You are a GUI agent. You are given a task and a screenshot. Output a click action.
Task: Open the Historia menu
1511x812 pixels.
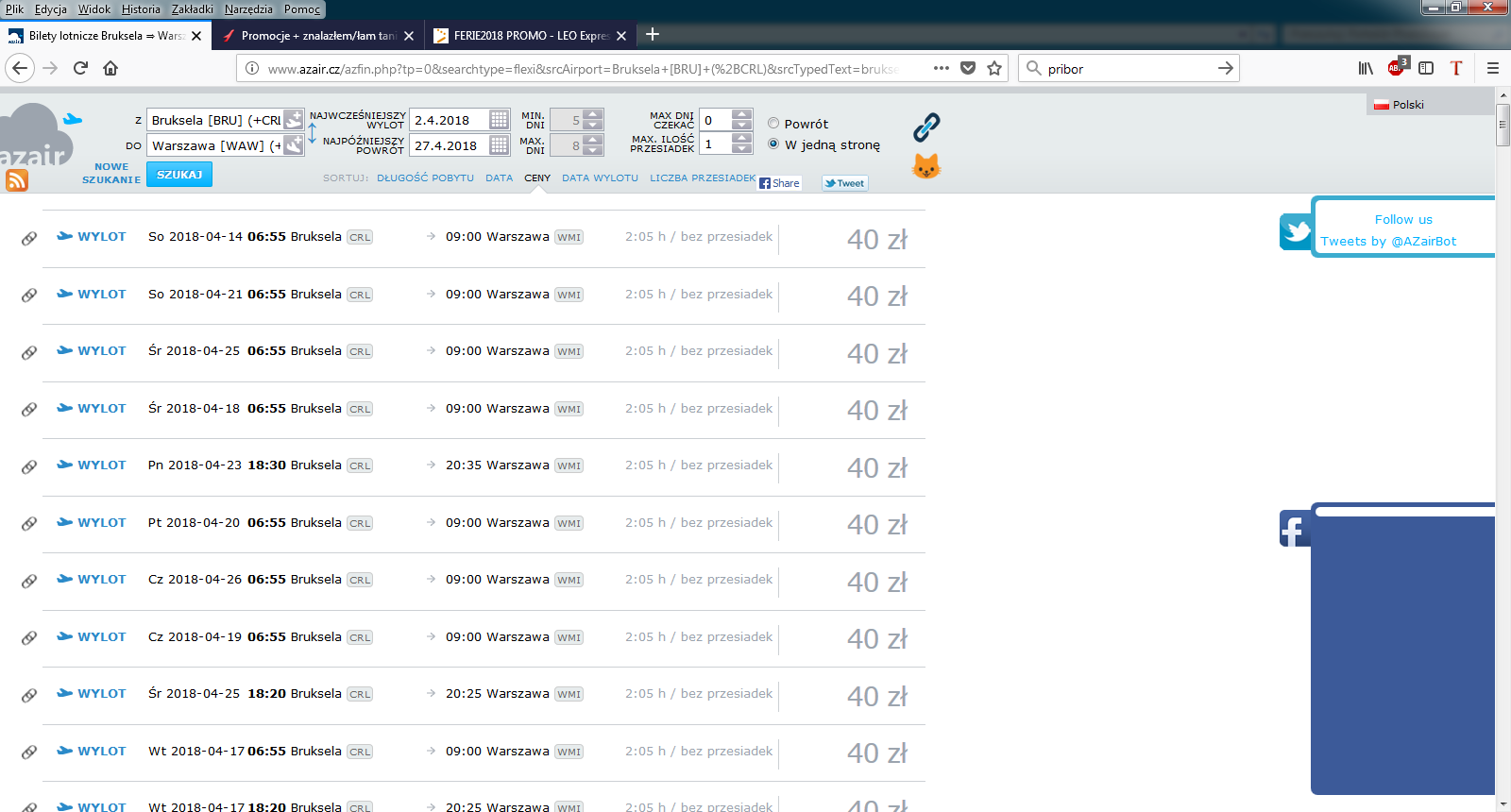tap(141, 9)
